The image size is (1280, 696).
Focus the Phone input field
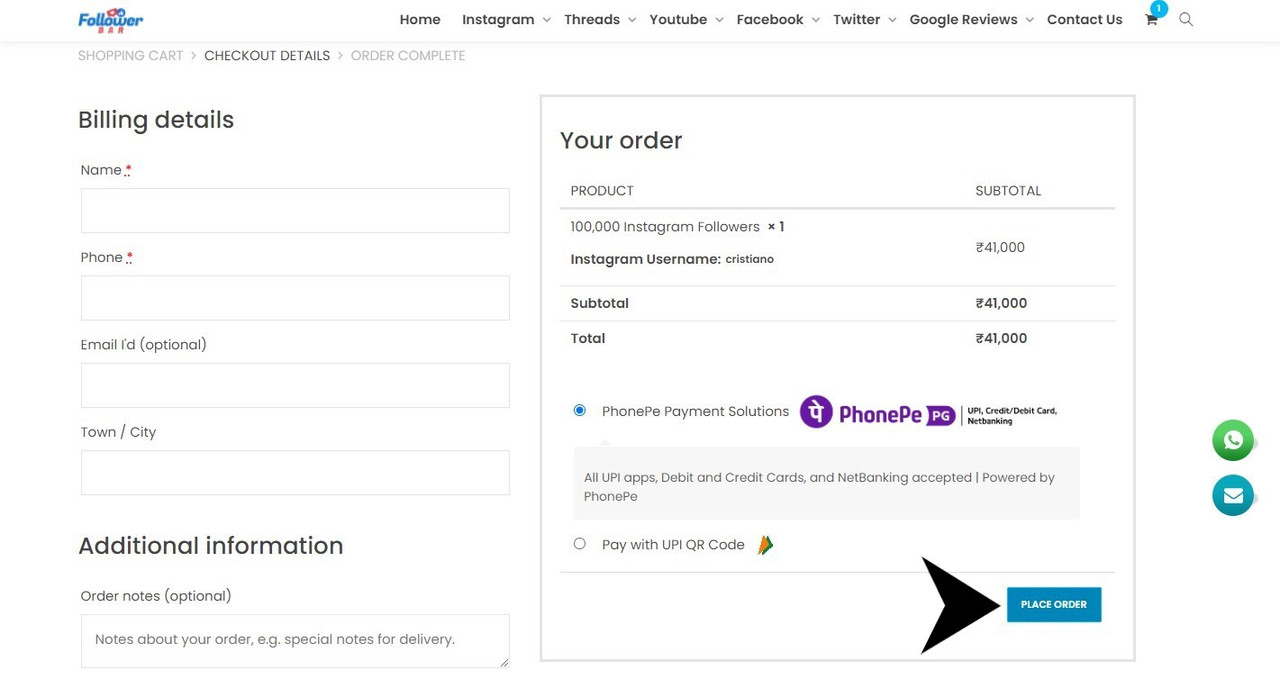point(295,298)
